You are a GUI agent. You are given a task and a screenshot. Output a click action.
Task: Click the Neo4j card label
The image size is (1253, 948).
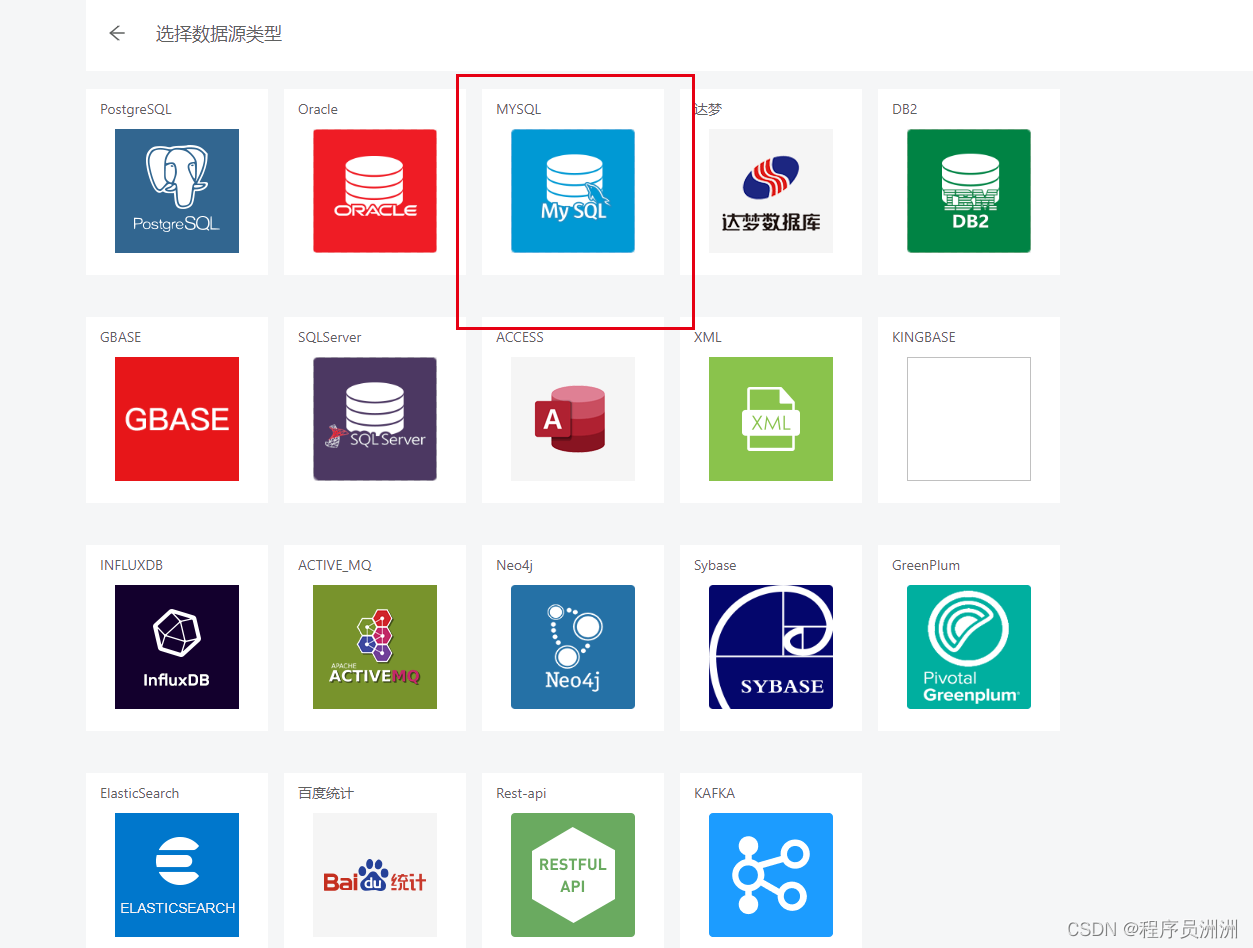514,565
